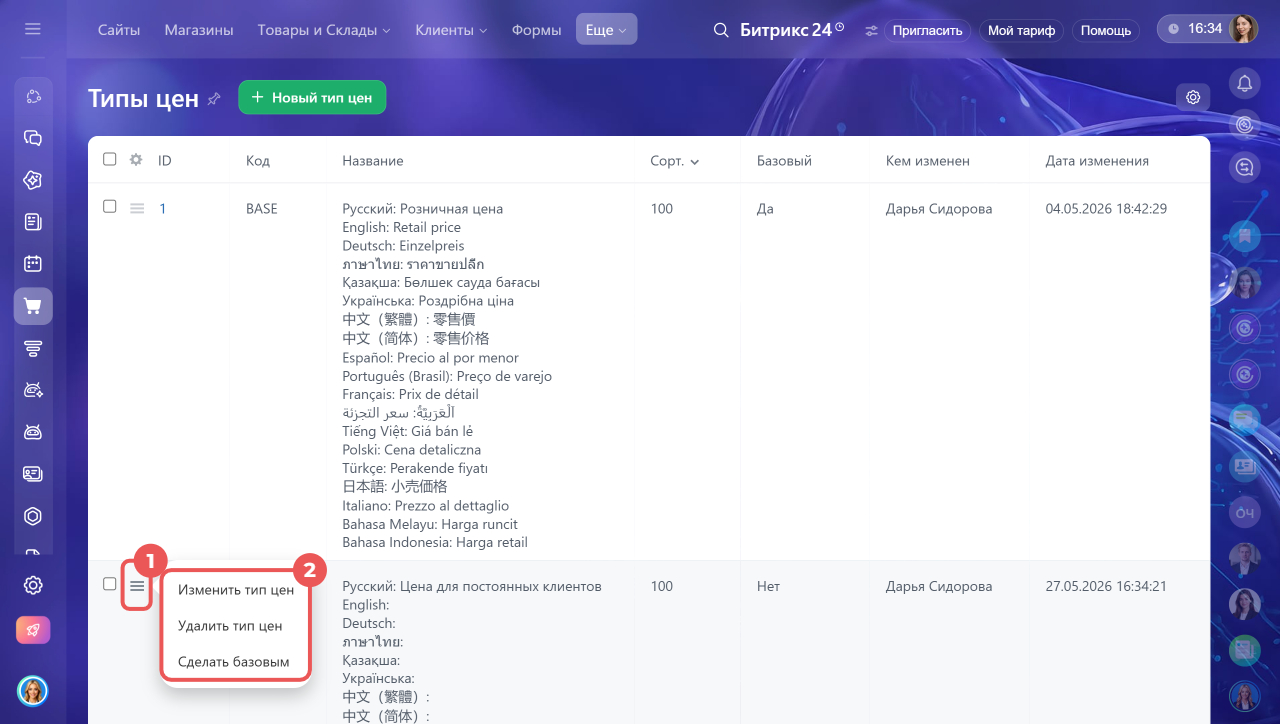Screen dimensions: 1280x724
Task: Toggle the select-all checkbox in header
Action: 110,159
